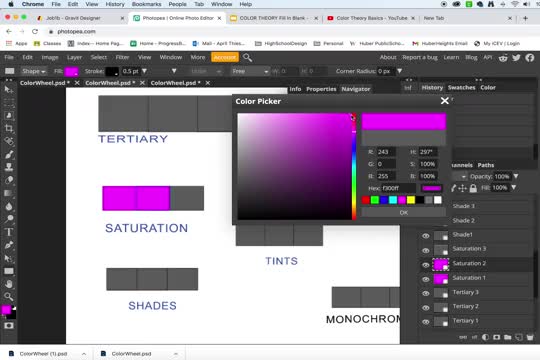Confirm color with OK button
540x360 pixels.
[x=404, y=213]
